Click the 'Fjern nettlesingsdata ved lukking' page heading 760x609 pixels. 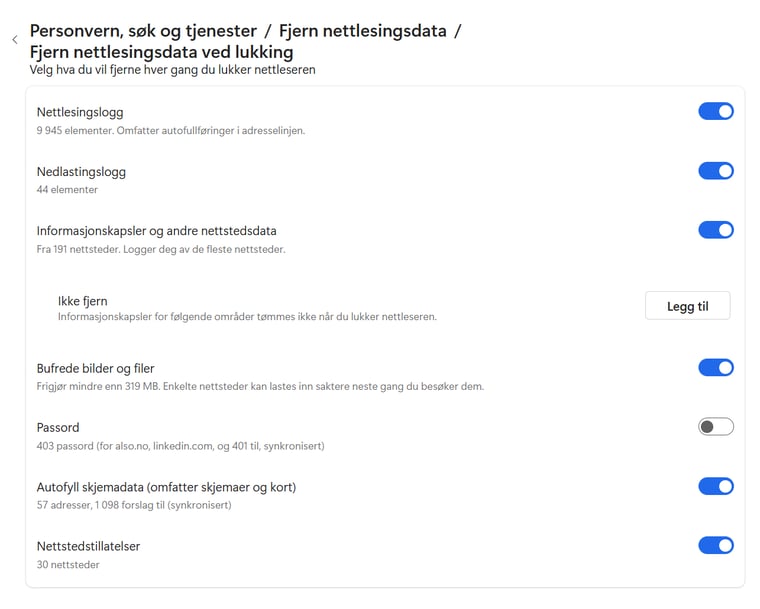coord(161,52)
